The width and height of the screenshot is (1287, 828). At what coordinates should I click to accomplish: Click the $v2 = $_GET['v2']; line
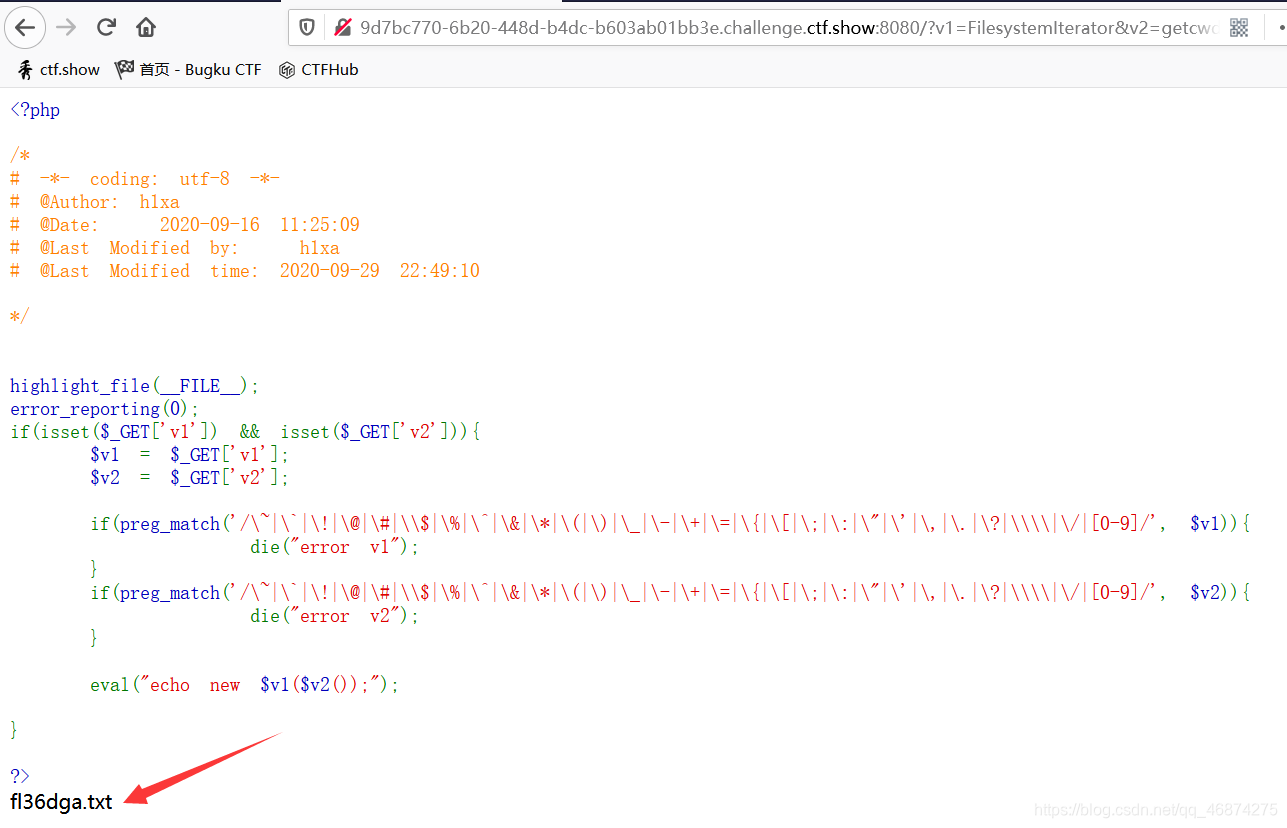(189, 478)
